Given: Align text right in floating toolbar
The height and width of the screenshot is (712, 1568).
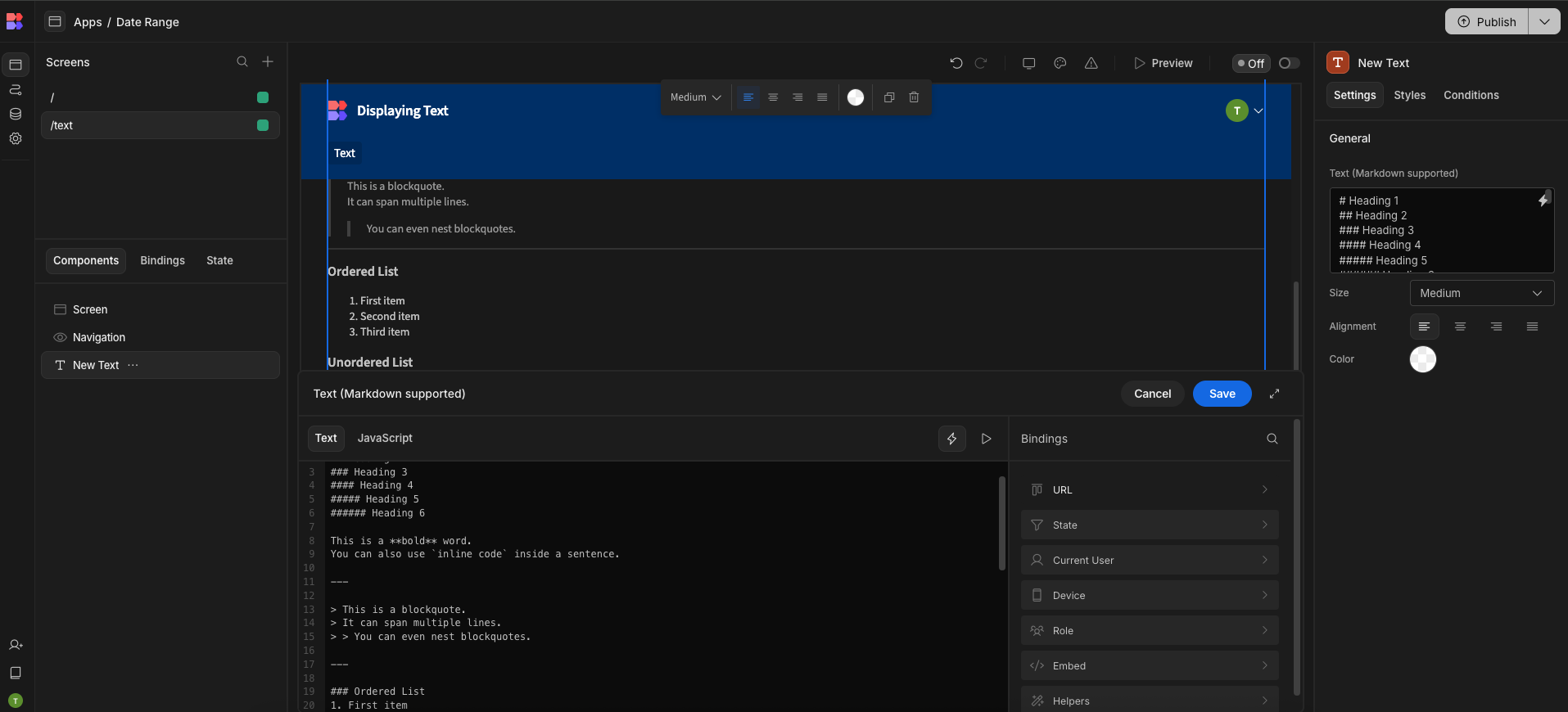Looking at the screenshot, I should 798,97.
